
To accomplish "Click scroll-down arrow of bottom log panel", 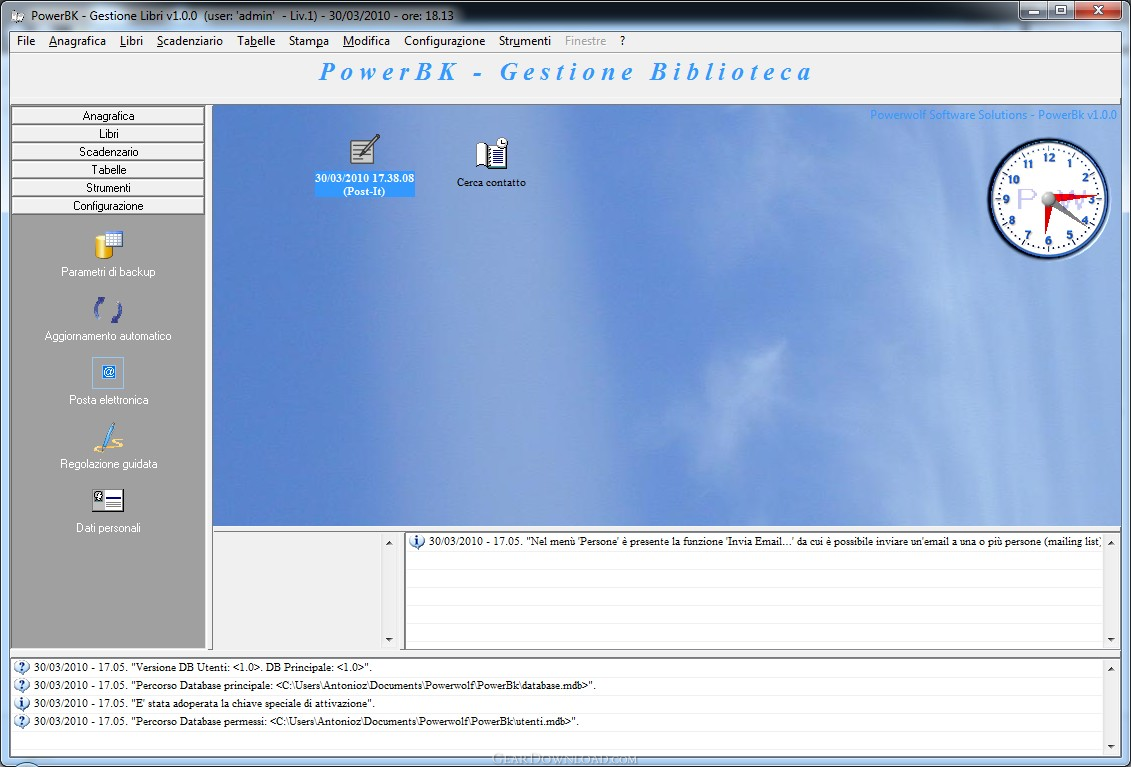I will [x=1111, y=748].
